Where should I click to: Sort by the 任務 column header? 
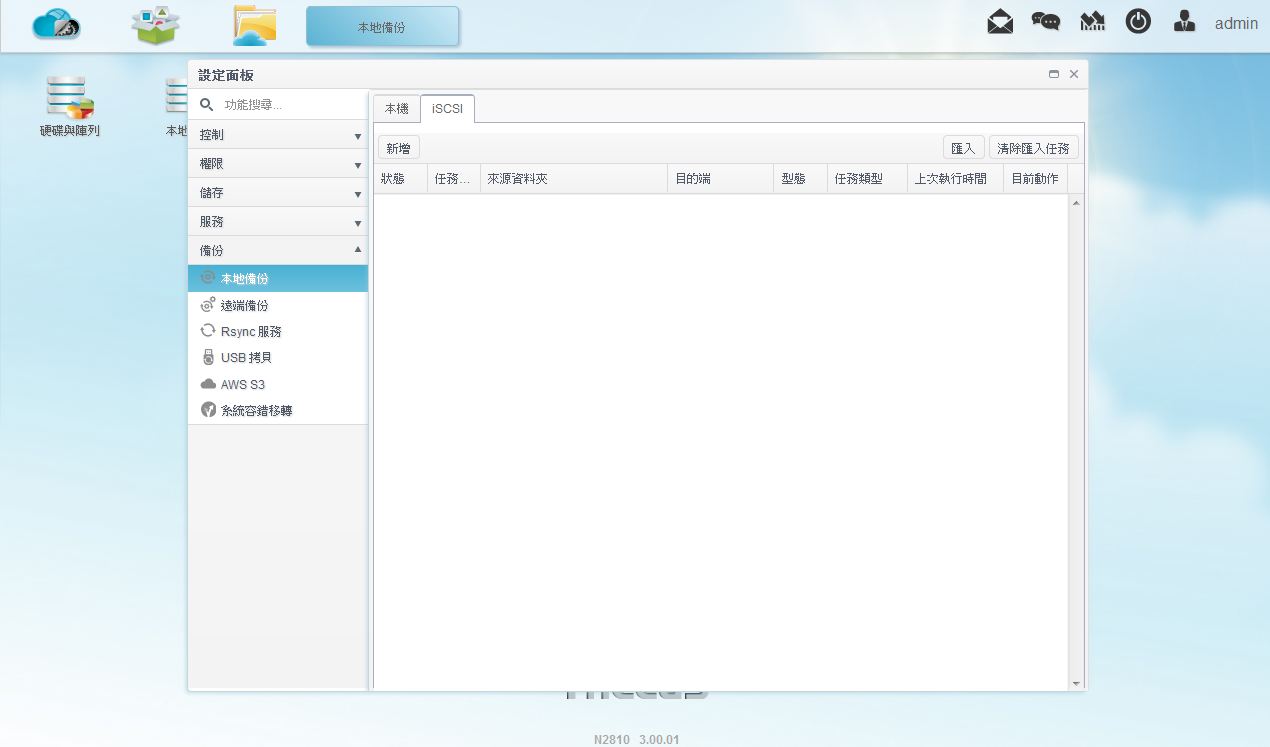[454, 179]
